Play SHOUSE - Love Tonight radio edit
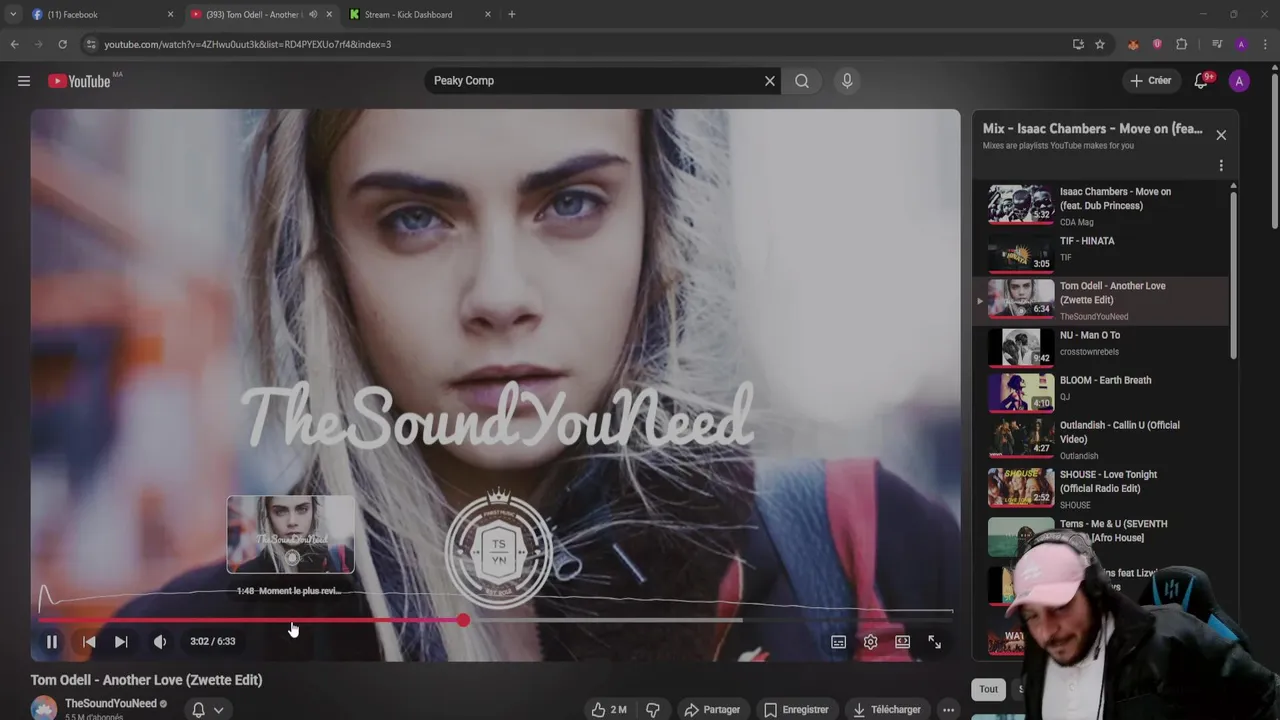The image size is (1280, 720). (1100, 488)
